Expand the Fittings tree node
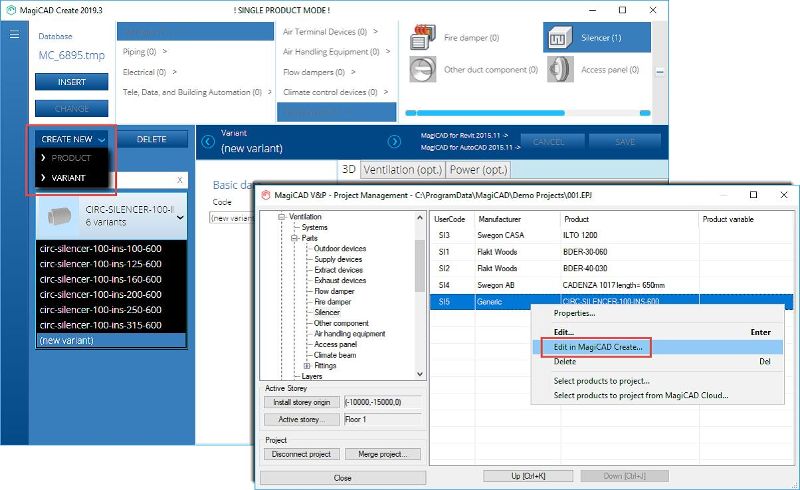Viewport: 800px width, 490px height. coord(307,365)
